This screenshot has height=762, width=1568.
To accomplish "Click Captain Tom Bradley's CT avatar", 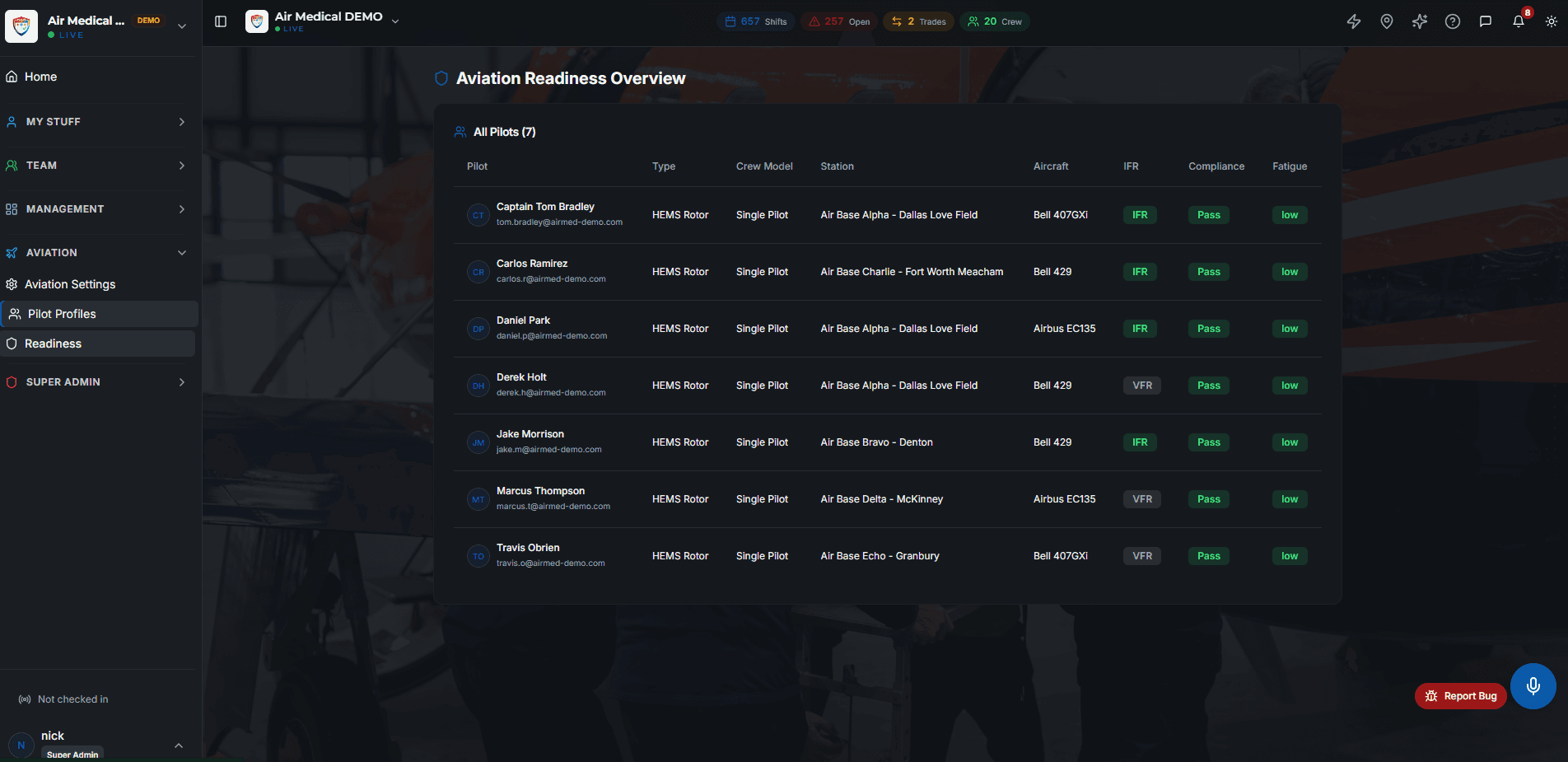I will pyautogui.click(x=478, y=215).
